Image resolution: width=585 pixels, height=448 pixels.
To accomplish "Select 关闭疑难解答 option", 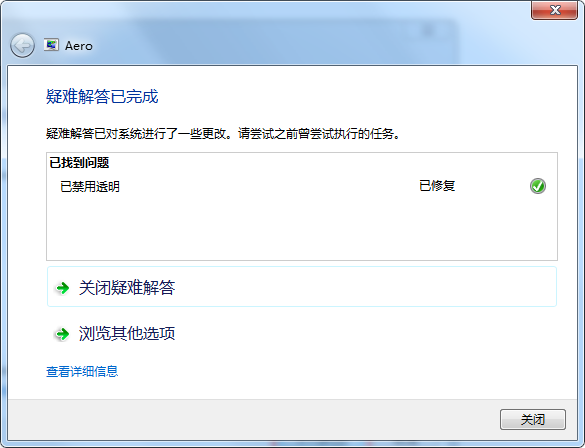I will (302, 287).
